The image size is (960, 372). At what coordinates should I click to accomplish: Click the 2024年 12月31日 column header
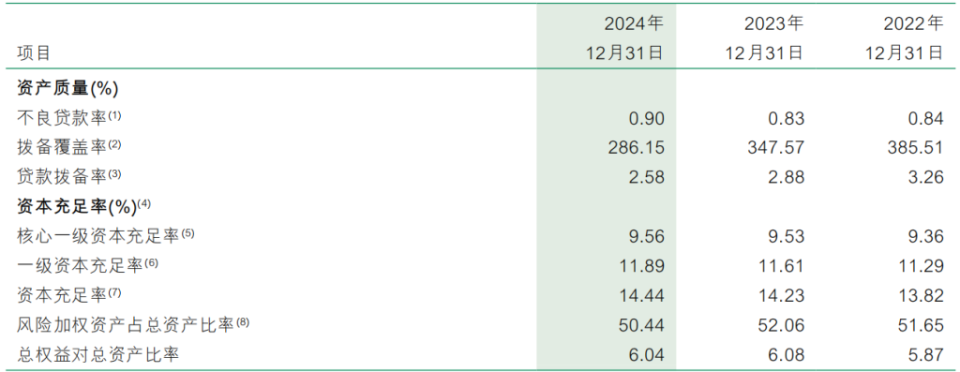click(624, 38)
